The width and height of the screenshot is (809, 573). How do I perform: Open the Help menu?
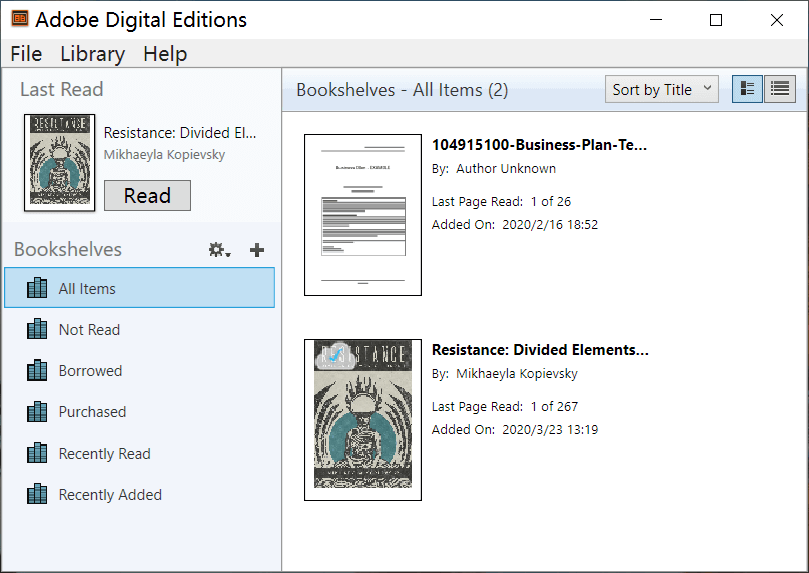click(x=165, y=54)
